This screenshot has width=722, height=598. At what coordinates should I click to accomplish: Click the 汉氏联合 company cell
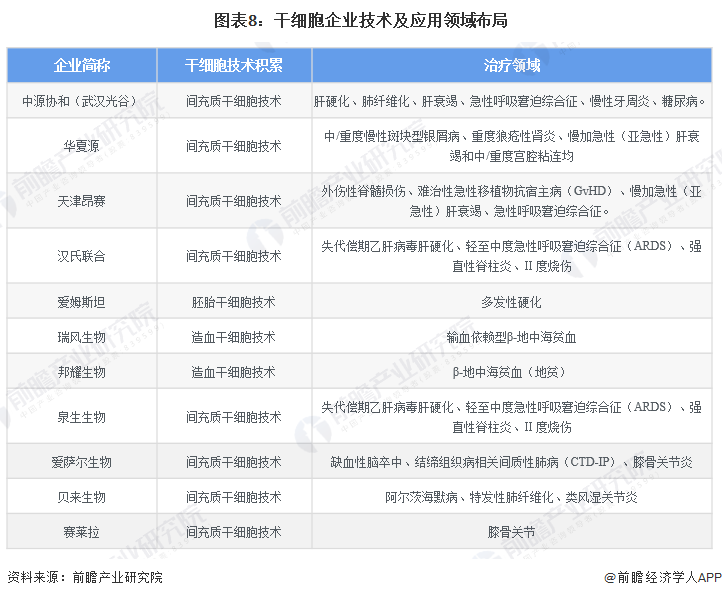tap(82, 256)
